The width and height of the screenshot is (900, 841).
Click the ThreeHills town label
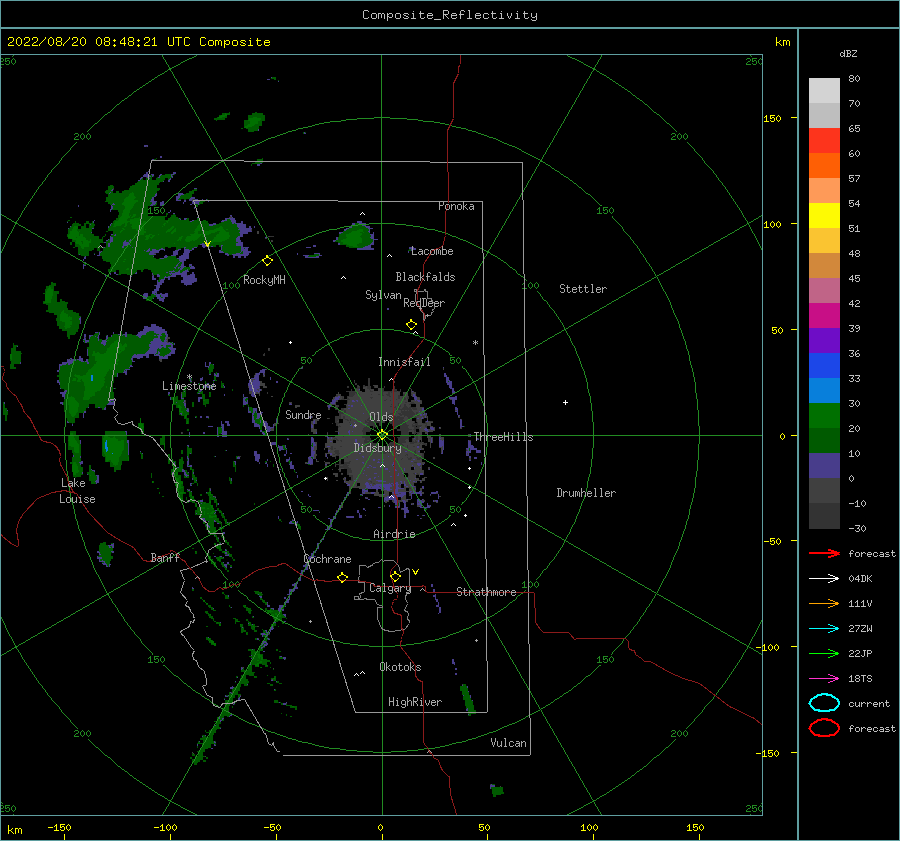point(503,437)
